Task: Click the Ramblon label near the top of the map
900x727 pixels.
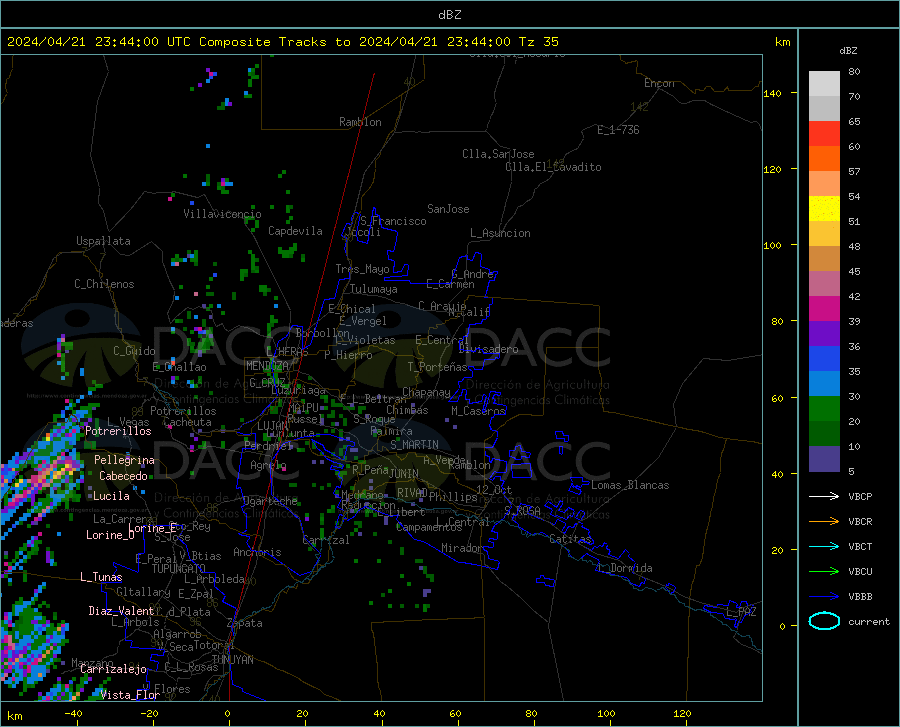Action: click(x=360, y=122)
